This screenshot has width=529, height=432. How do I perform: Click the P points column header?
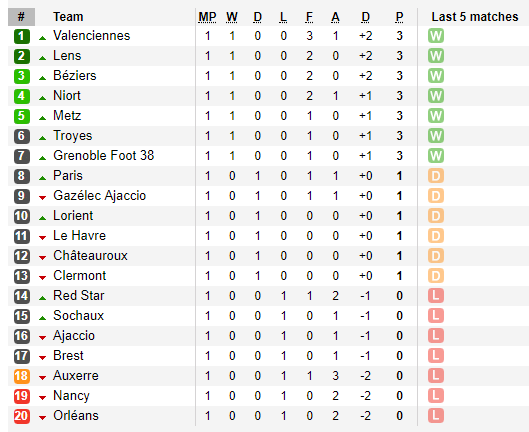399,17
